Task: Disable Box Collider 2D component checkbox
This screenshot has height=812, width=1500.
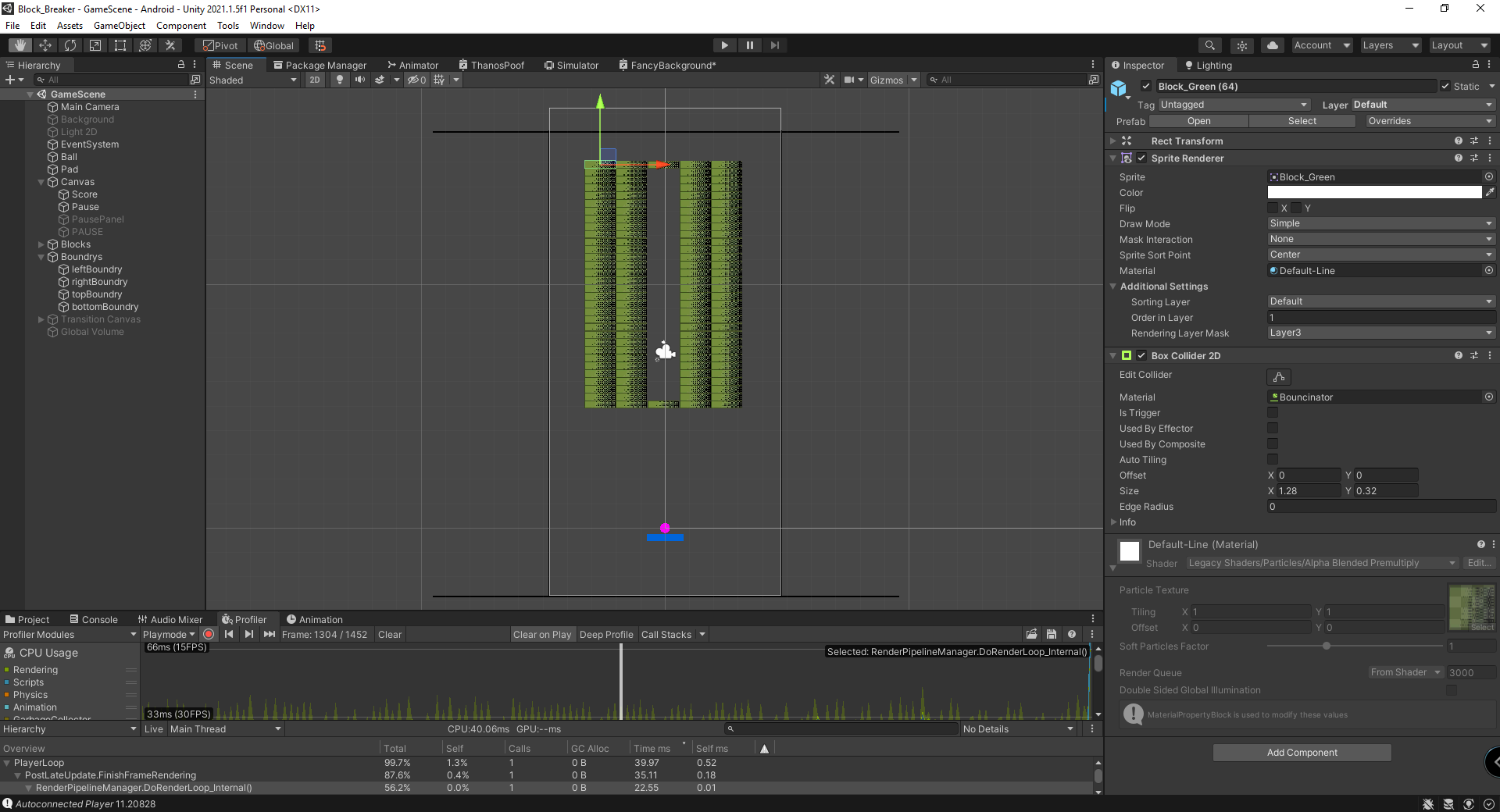Action: [x=1141, y=355]
